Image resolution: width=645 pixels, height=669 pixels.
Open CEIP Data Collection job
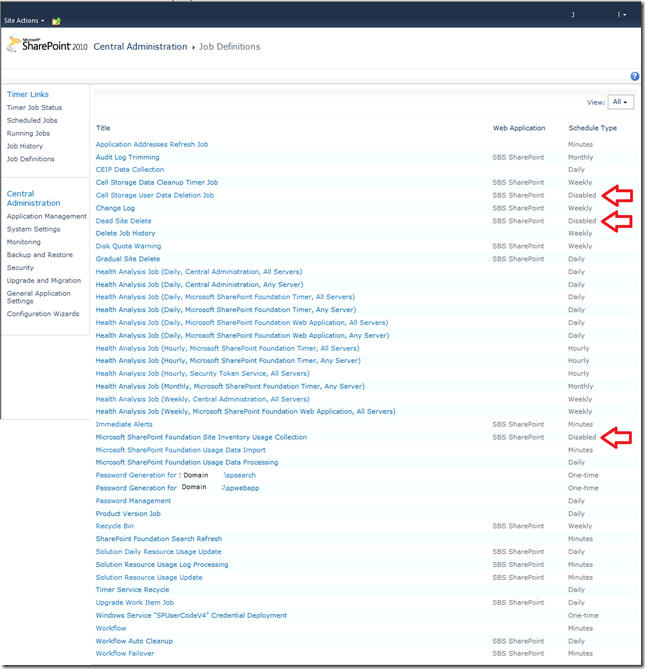click(130, 169)
